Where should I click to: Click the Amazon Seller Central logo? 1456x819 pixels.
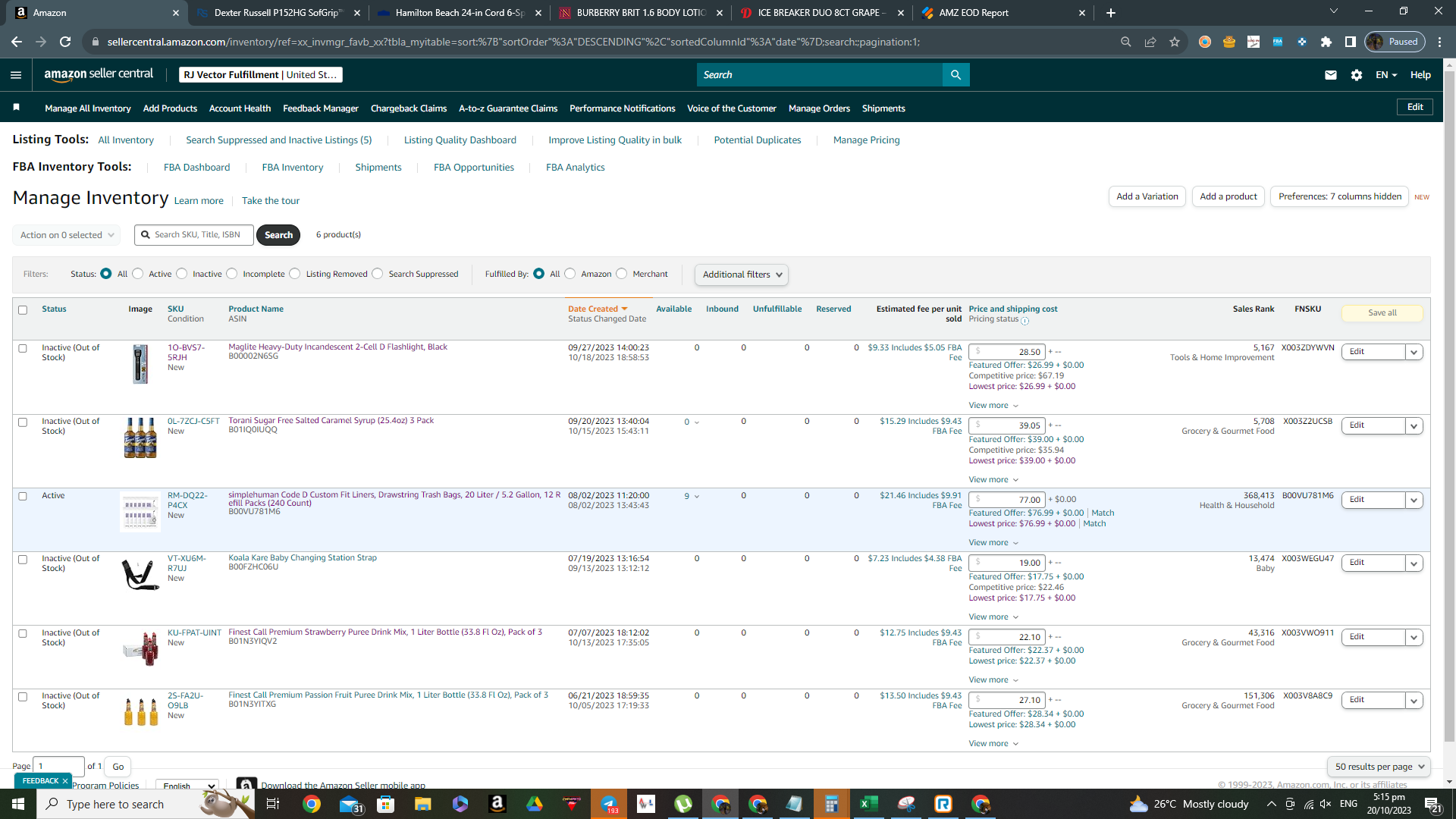(x=99, y=74)
